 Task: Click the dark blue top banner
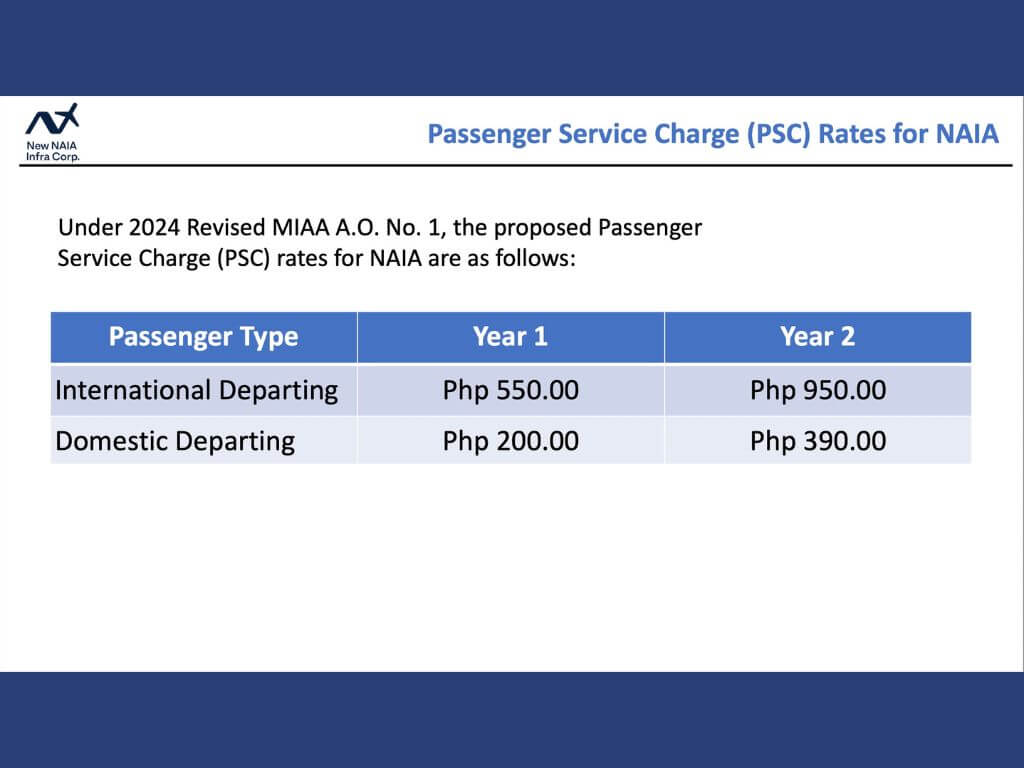(x=512, y=48)
